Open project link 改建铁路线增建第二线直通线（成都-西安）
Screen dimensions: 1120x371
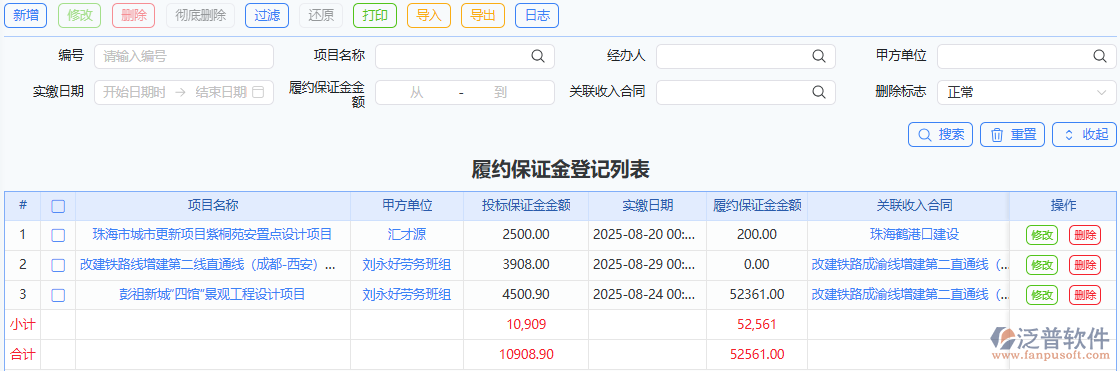[x=208, y=264]
